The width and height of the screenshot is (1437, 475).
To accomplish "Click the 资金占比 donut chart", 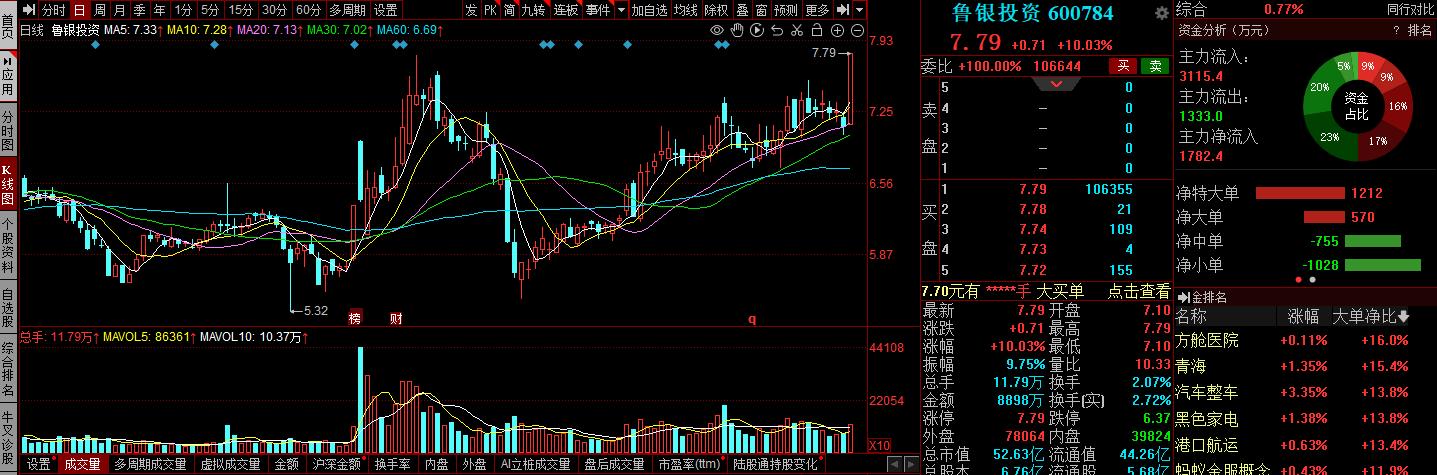I will coord(1355,106).
